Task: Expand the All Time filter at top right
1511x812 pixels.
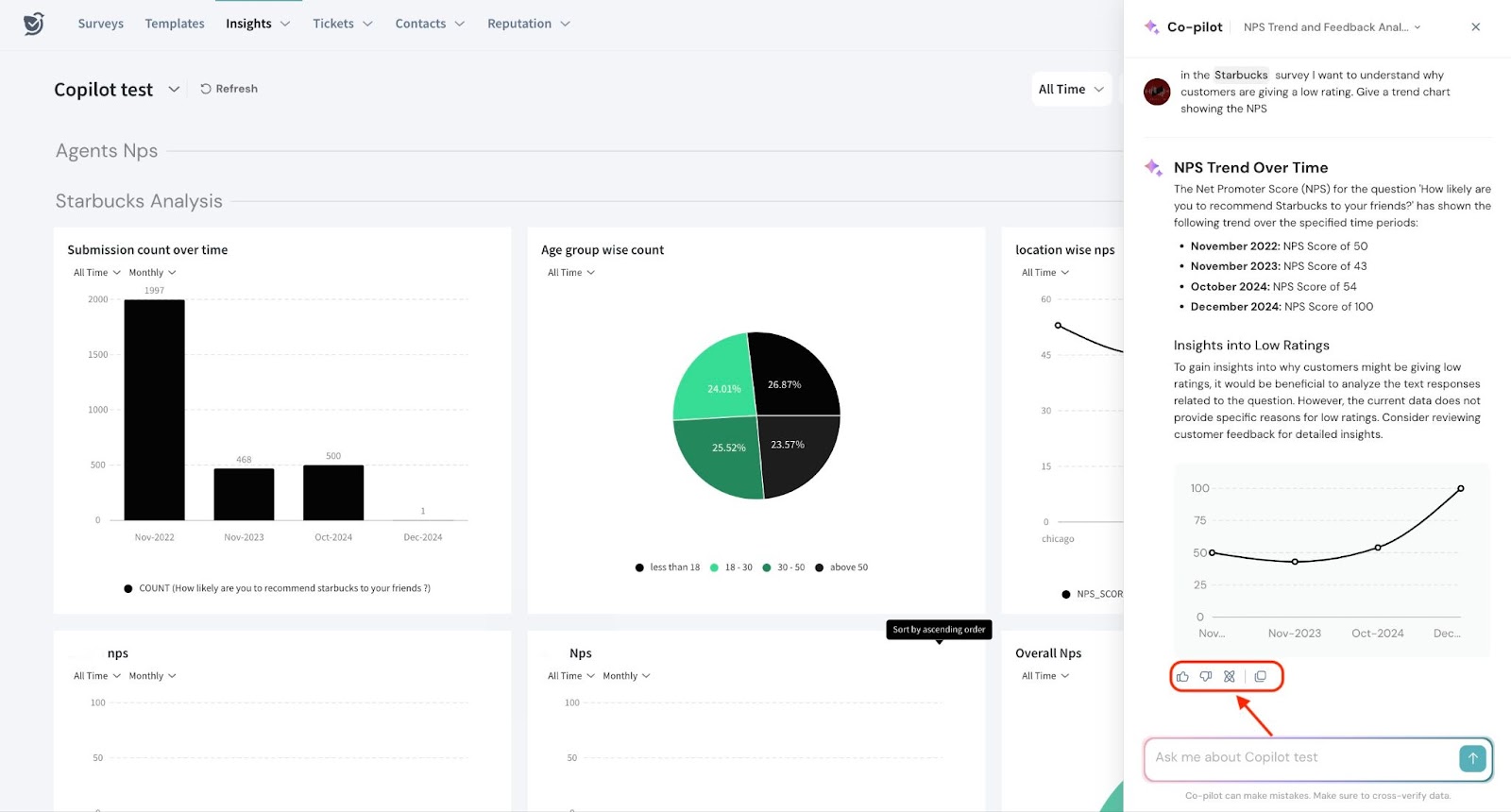Action: click(x=1071, y=90)
